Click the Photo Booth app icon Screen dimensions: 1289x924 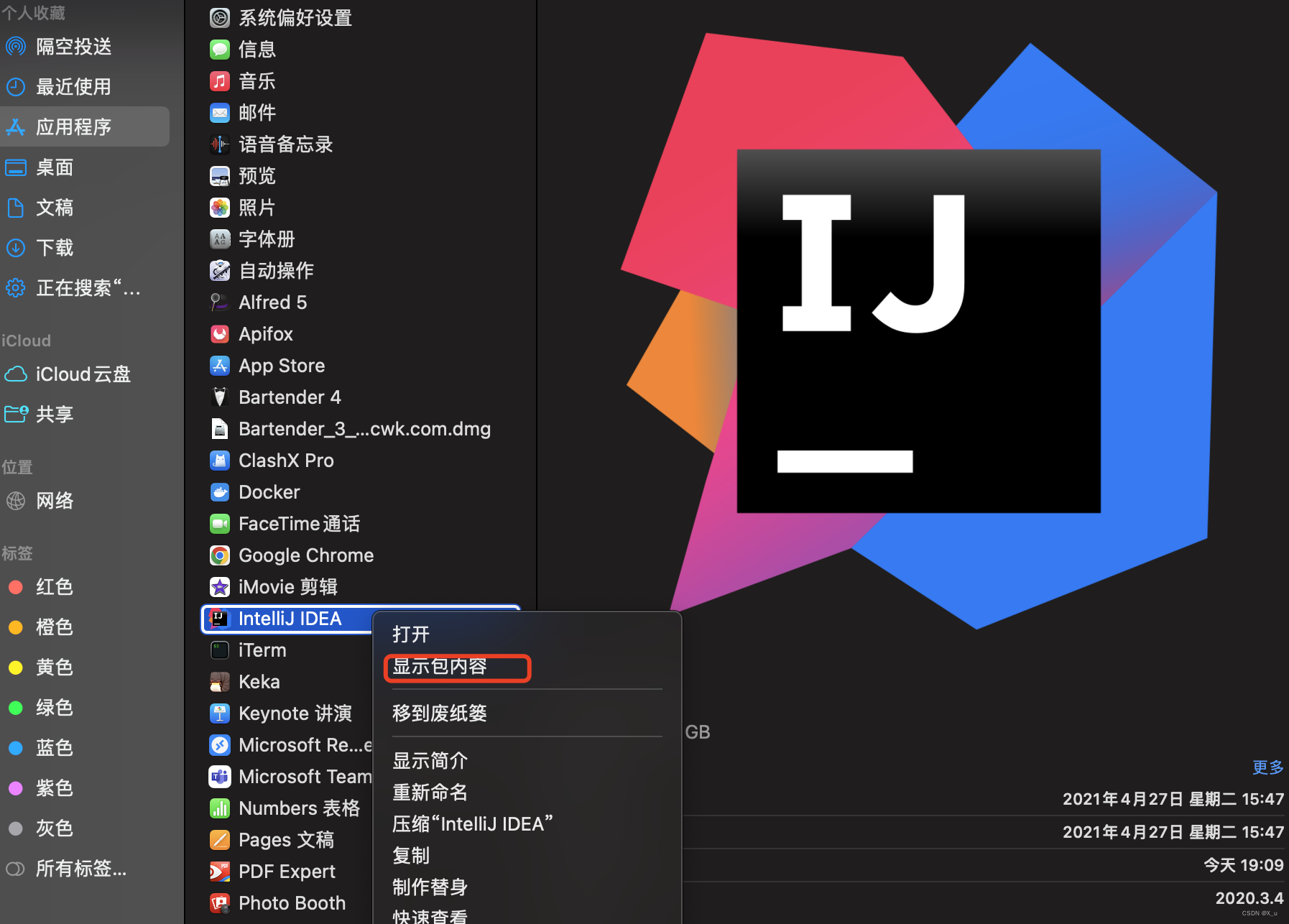coord(220,903)
